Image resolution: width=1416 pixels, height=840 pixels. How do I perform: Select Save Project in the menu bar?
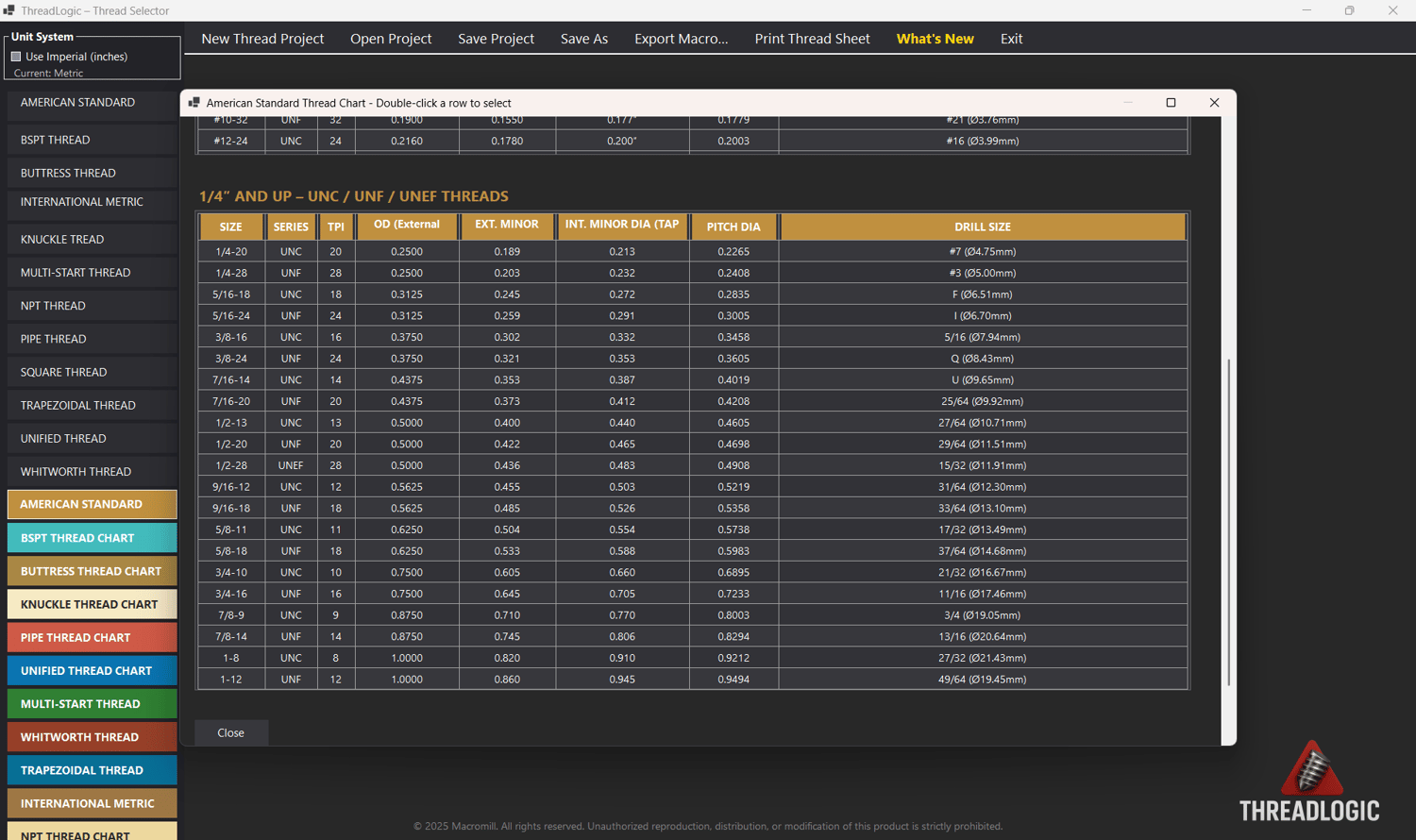(x=496, y=39)
